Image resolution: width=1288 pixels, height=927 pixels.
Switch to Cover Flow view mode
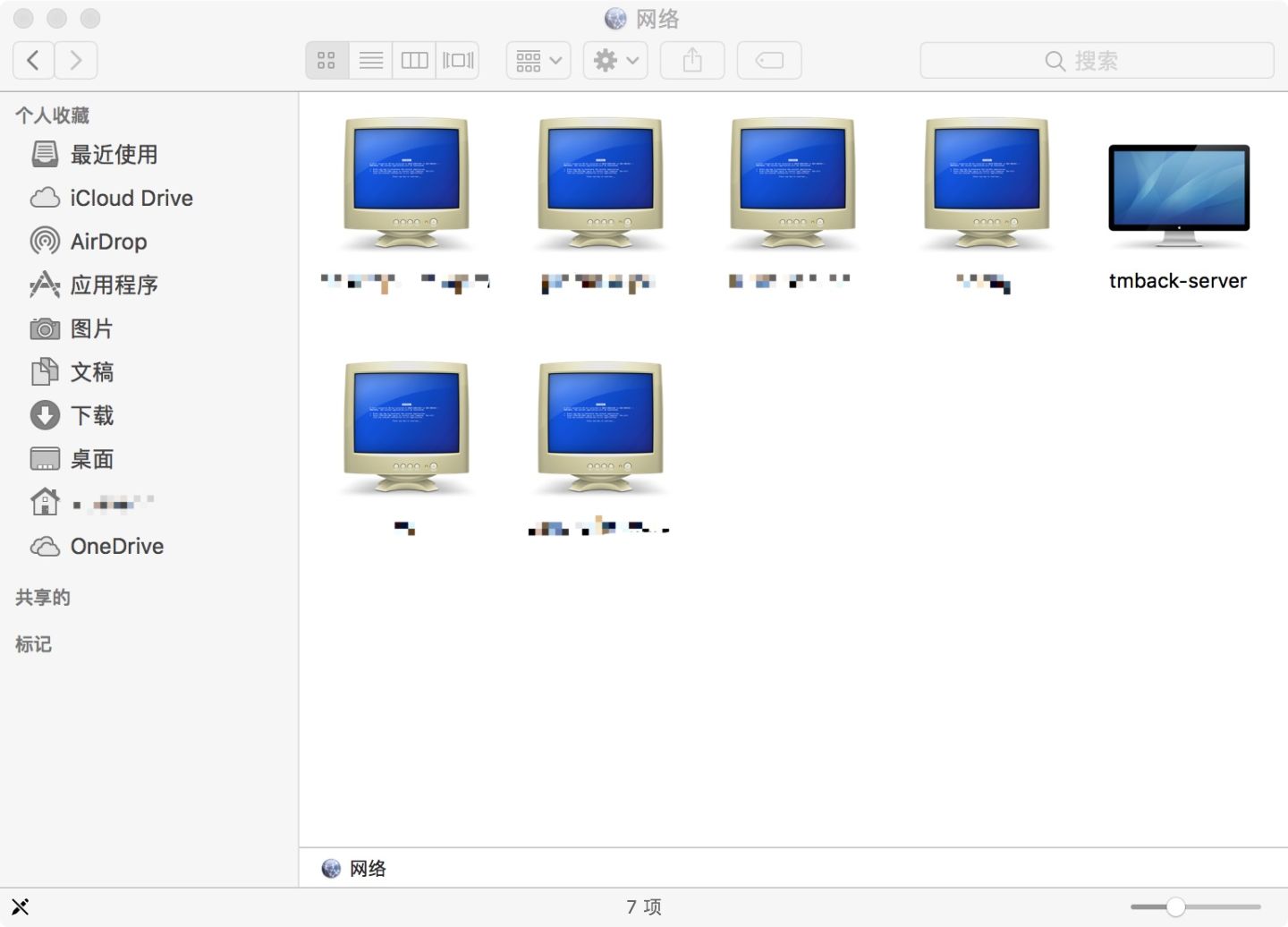[x=458, y=60]
